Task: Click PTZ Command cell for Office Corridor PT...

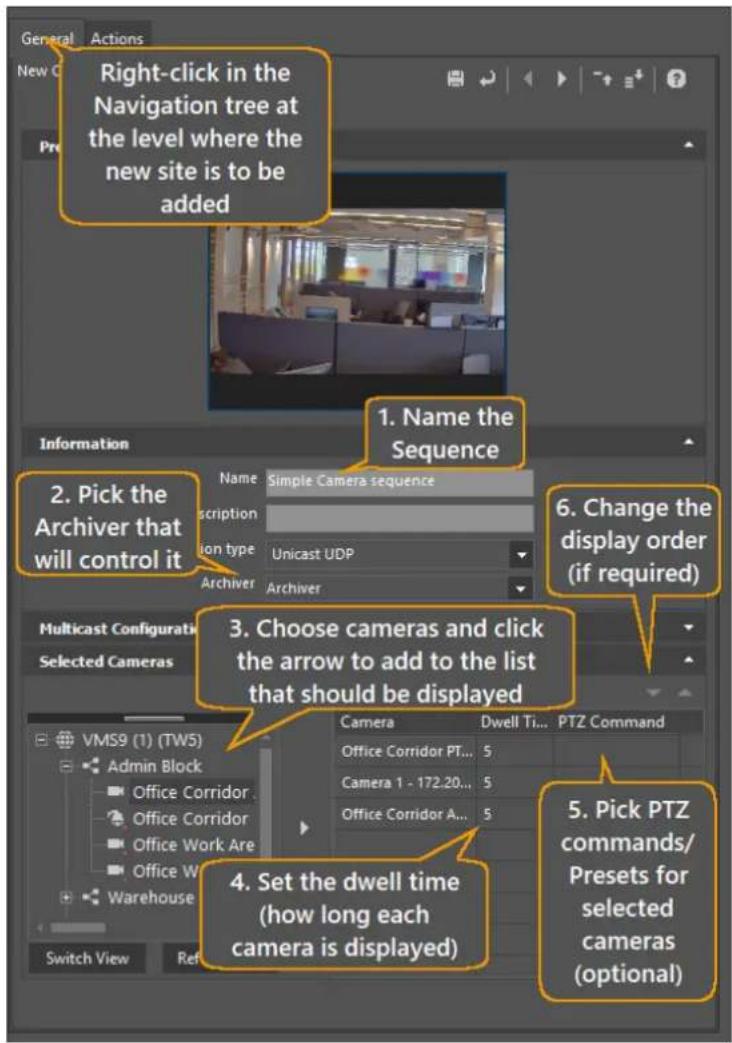Action: click(616, 751)
